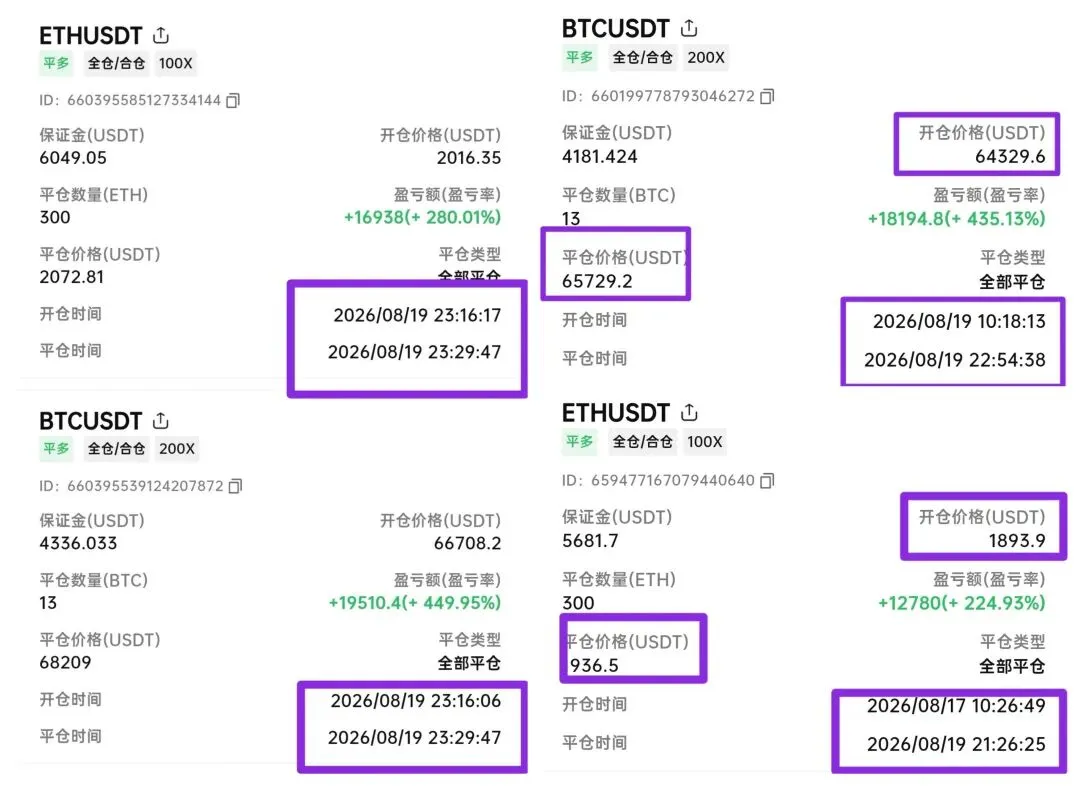Copy order ID 660395539124207872
Screen dimensions: 1080x786
(235, 486)
